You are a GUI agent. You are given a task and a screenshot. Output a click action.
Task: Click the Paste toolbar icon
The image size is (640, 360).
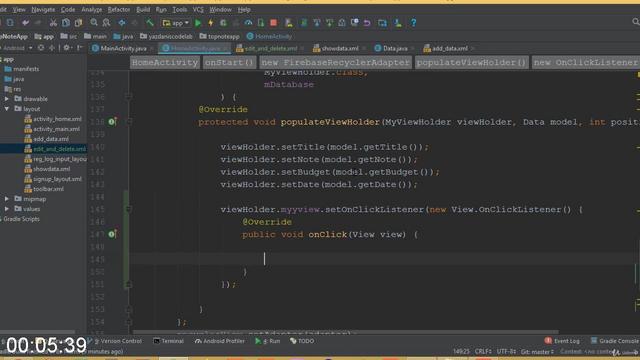(x=78, y=23)
